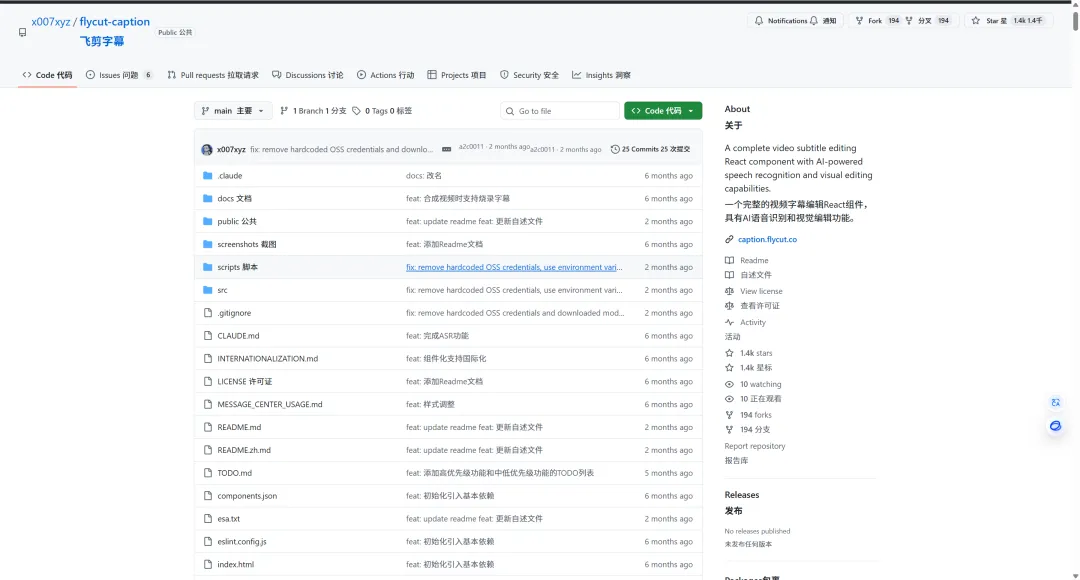Open components.json file
This screenshot has height=580, width=1080.
tap(247, 495)
